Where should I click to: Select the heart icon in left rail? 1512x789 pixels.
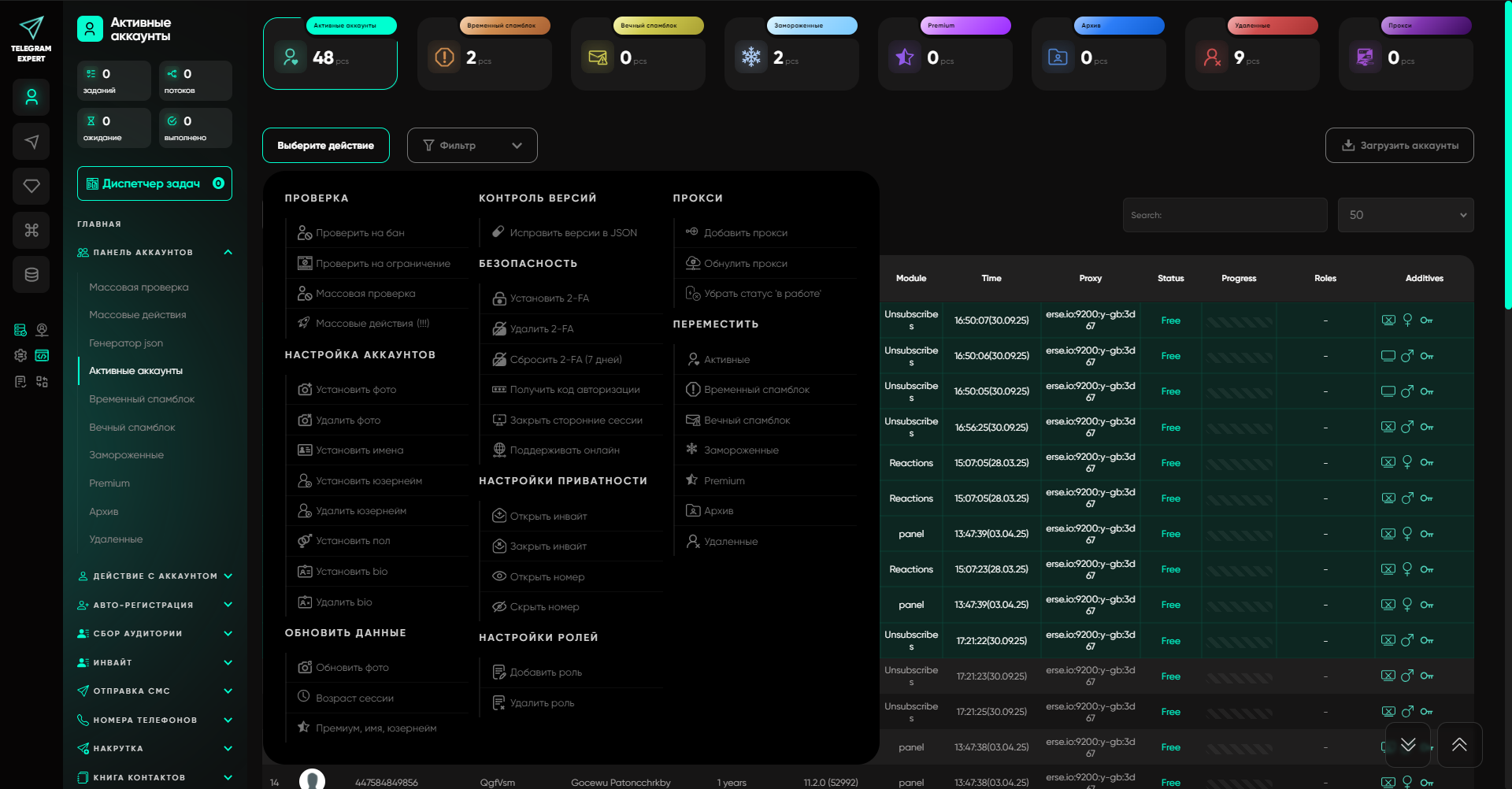click(31, 186)
